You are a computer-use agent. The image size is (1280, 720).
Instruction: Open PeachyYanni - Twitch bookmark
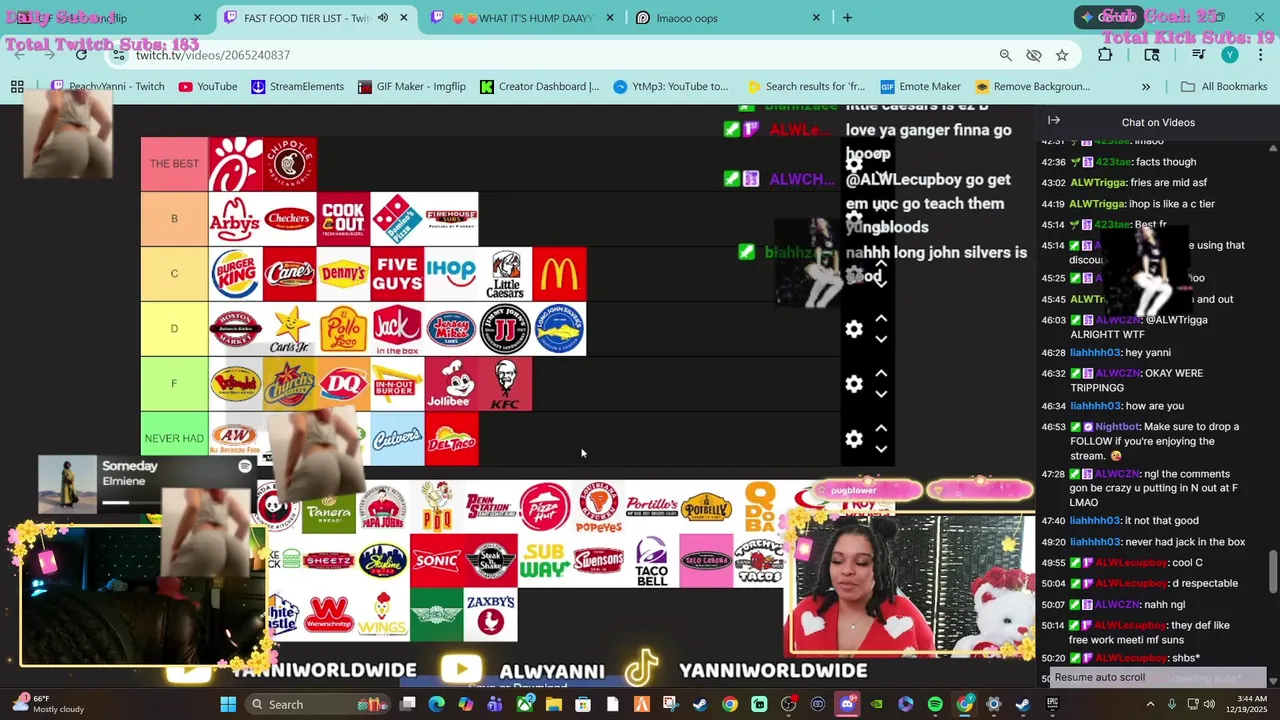[107, 87]
